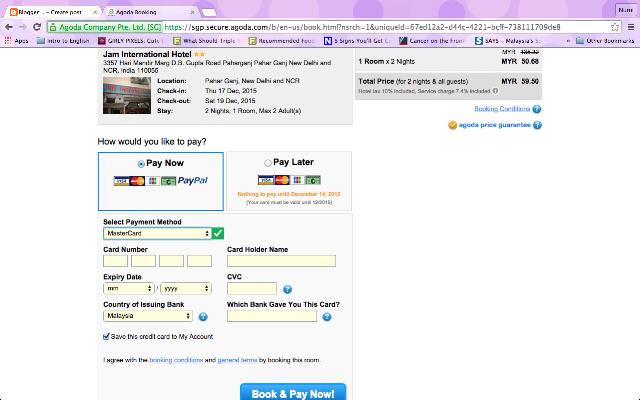
Task: Click the browser reload icon
Action: (x=37, y=27)
